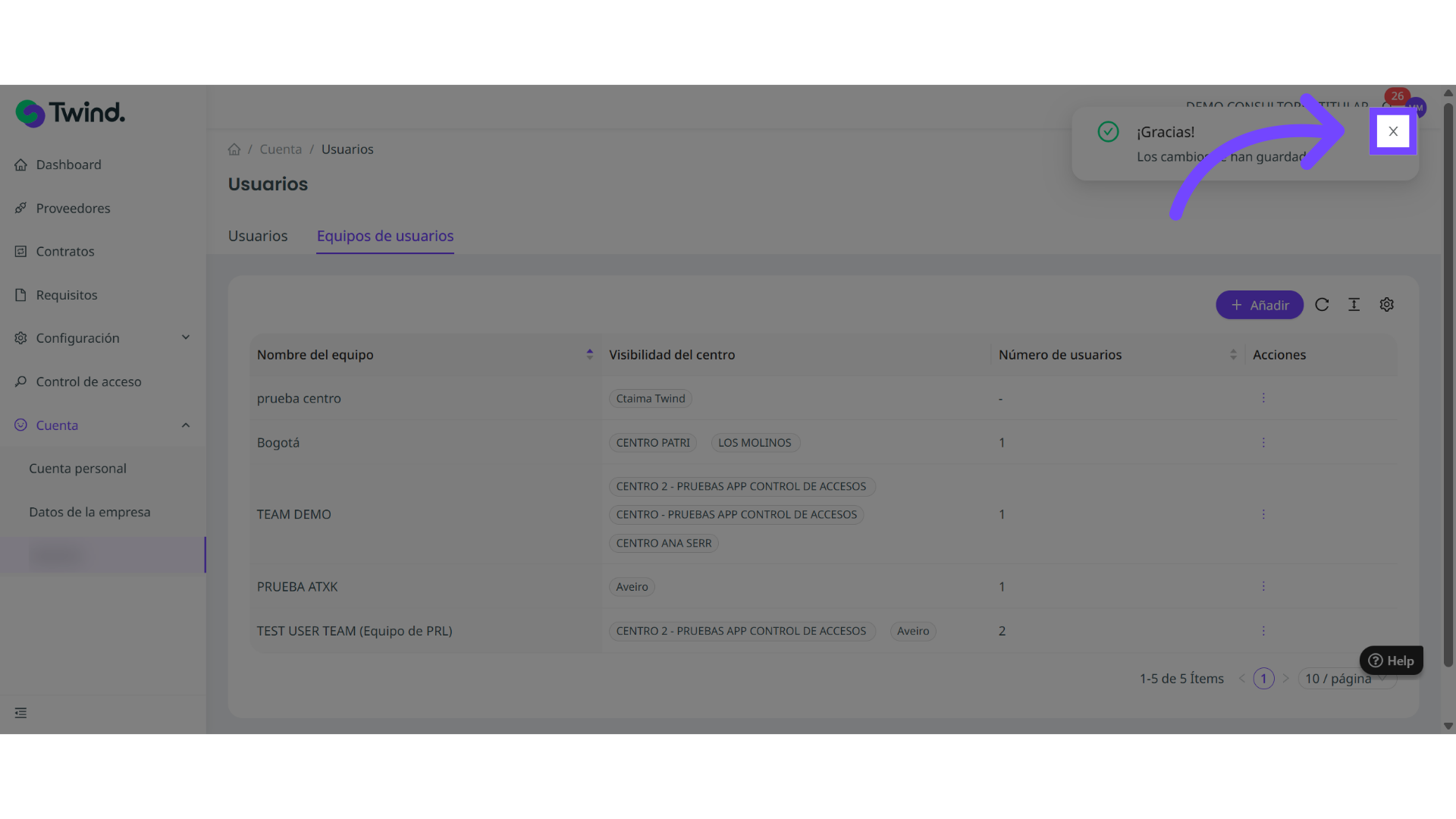The width and height of the screenshot is (1456, 819).
Task: Click CENTRO 2 tag in TEST USER TEAM row
Action: pyautogui.click(x=742, y=631)
